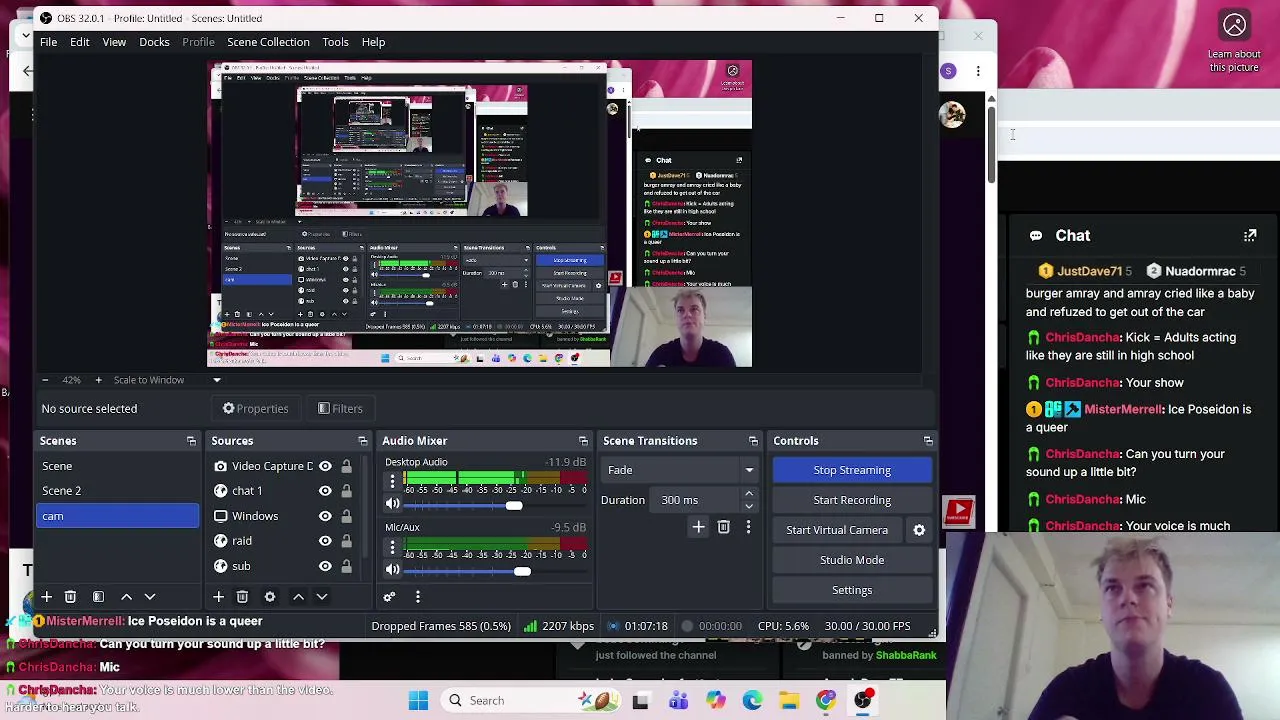Open the Scene Collection menu

[268, 42]
